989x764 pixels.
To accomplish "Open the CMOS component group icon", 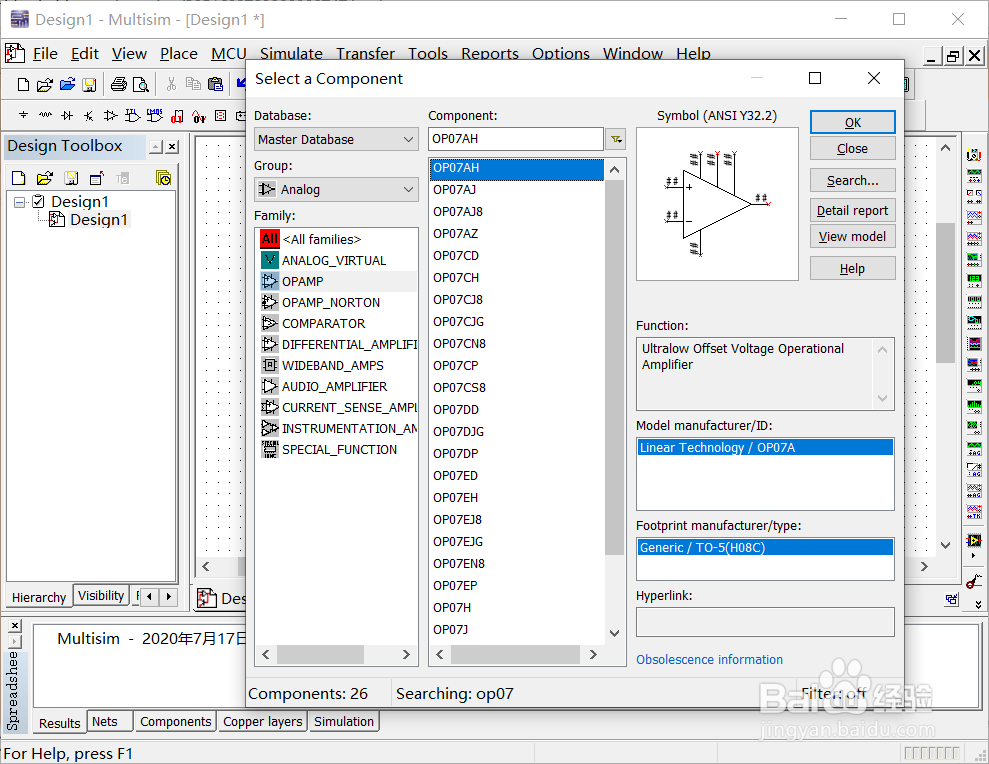I will (155, 115).
